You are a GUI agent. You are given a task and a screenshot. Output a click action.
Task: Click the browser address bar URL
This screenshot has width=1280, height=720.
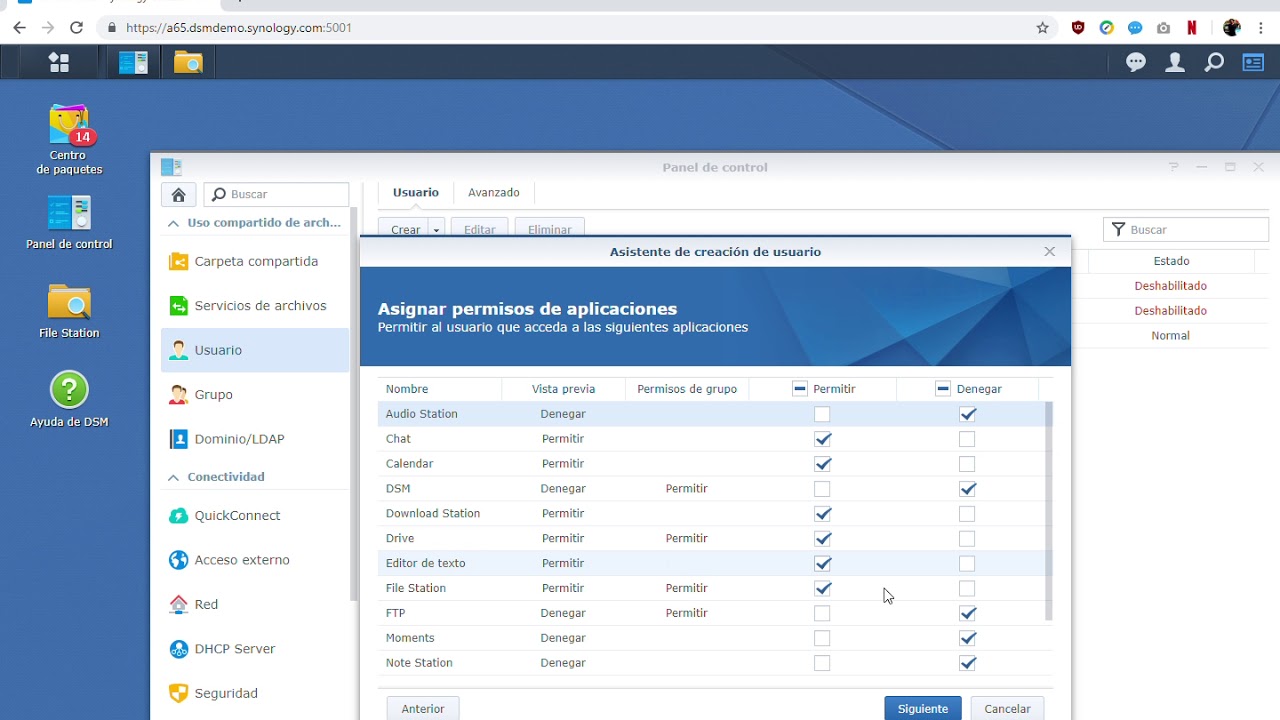(x=239, y=28)
